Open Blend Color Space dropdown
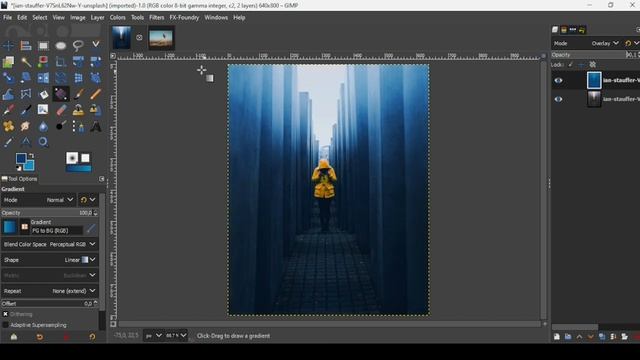 (50, 244)
